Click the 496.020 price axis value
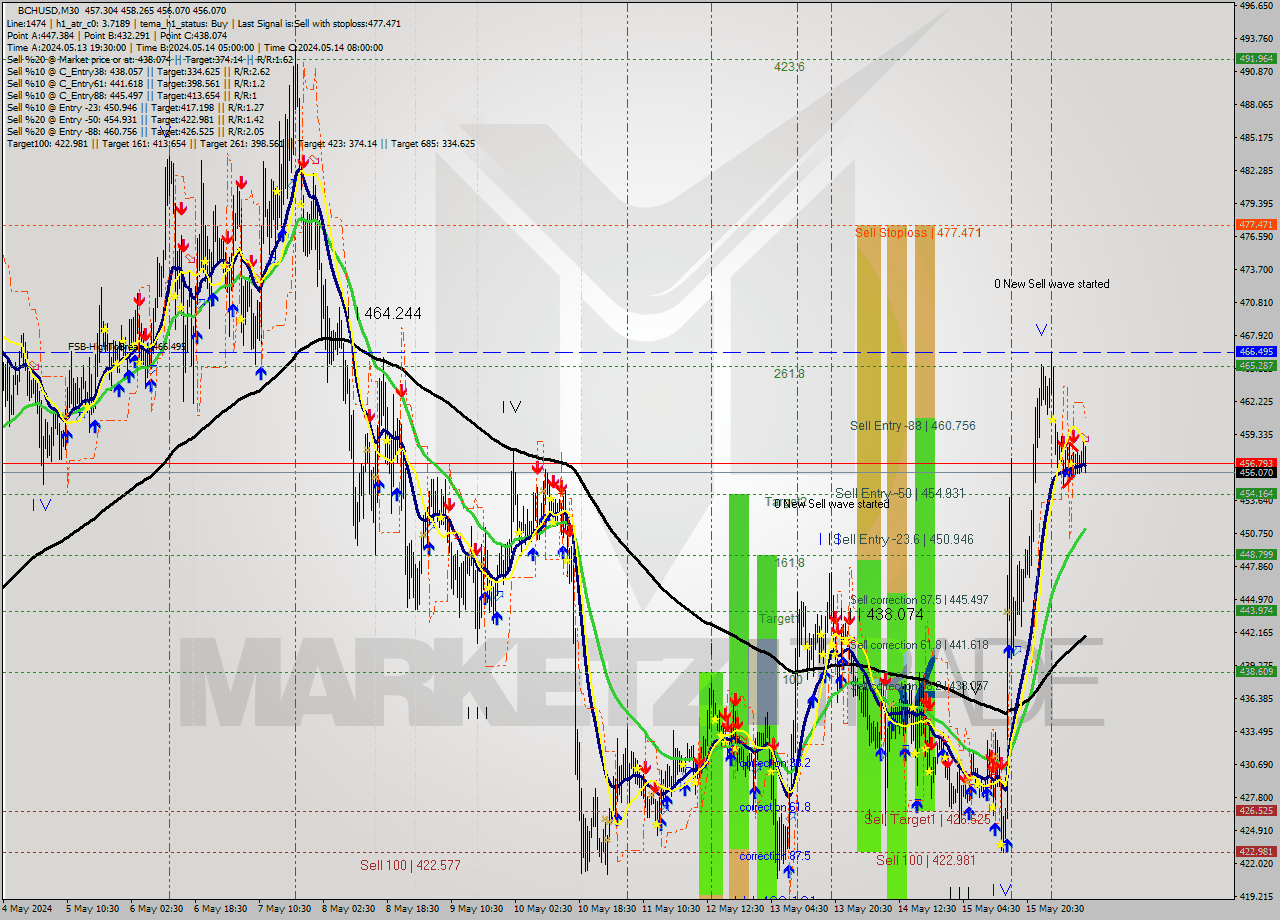The image size is (1280, 920). (1256, 6)
